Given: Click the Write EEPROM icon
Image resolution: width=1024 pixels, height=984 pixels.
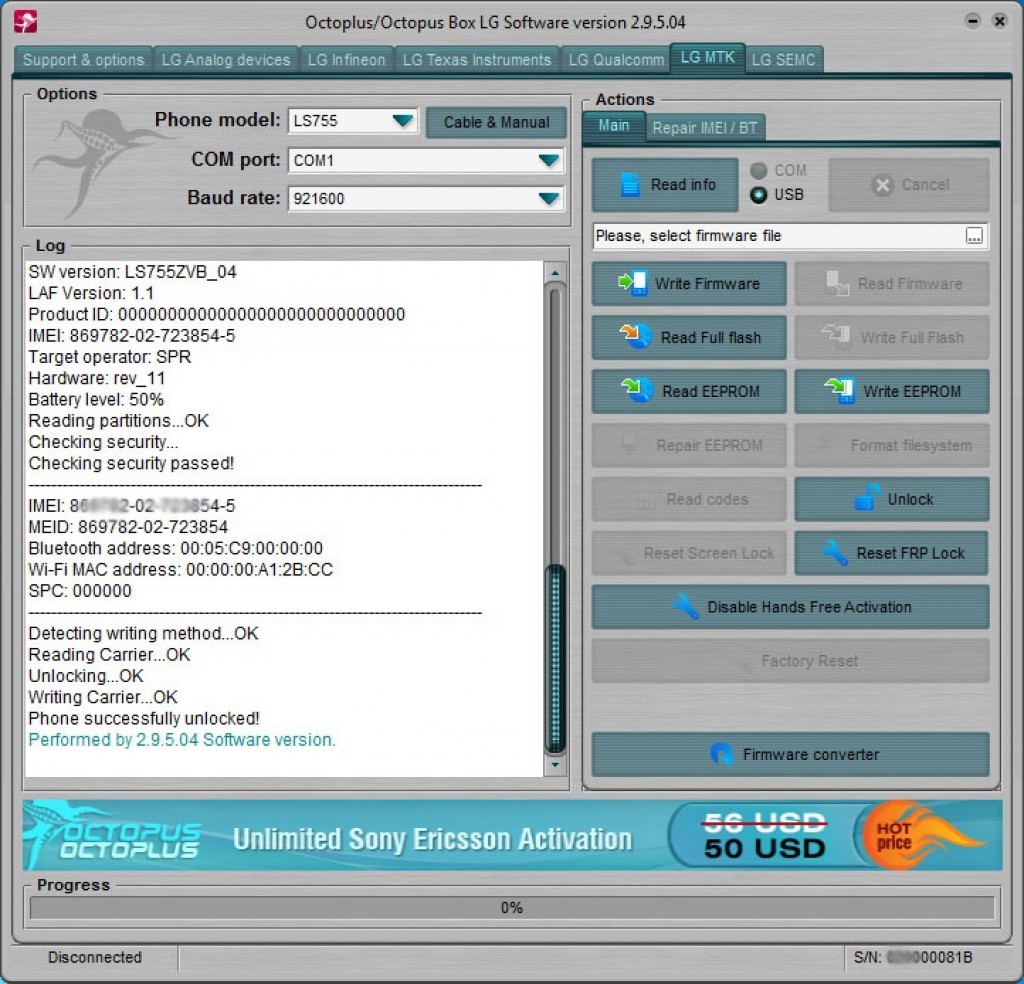Looking at the screenshot, I should click(x=839, y=391).
